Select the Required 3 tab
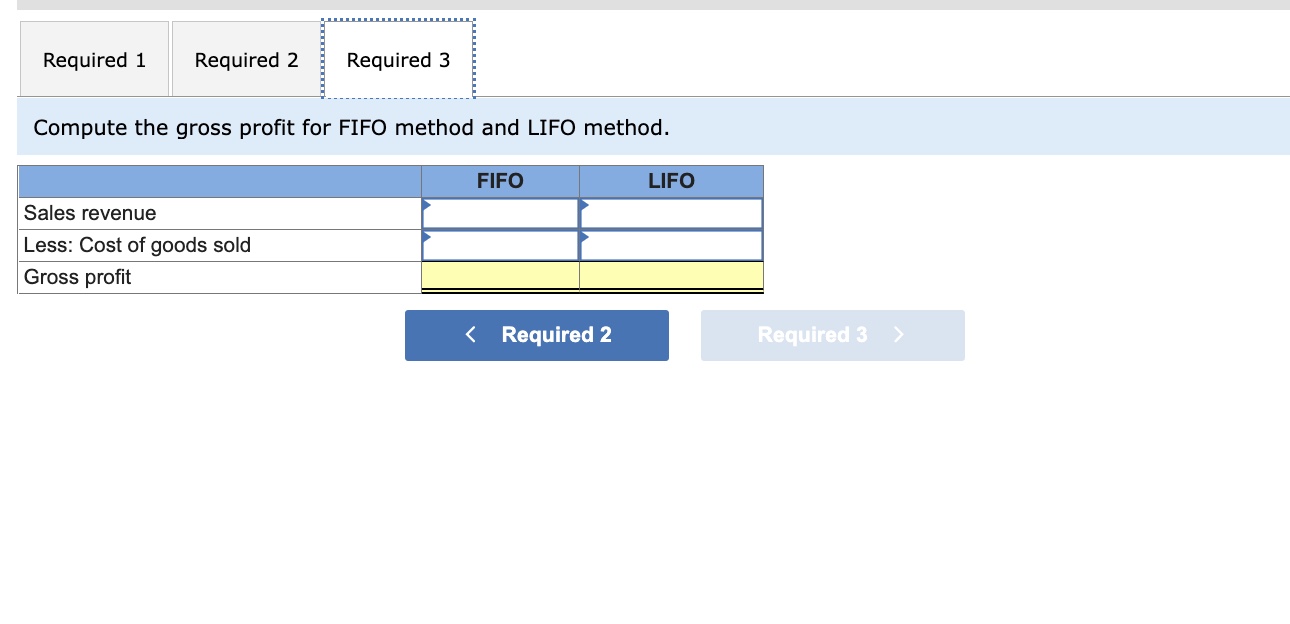This screenshot has width=1290, height=624. pyautogui.click(x=398, y=60)
